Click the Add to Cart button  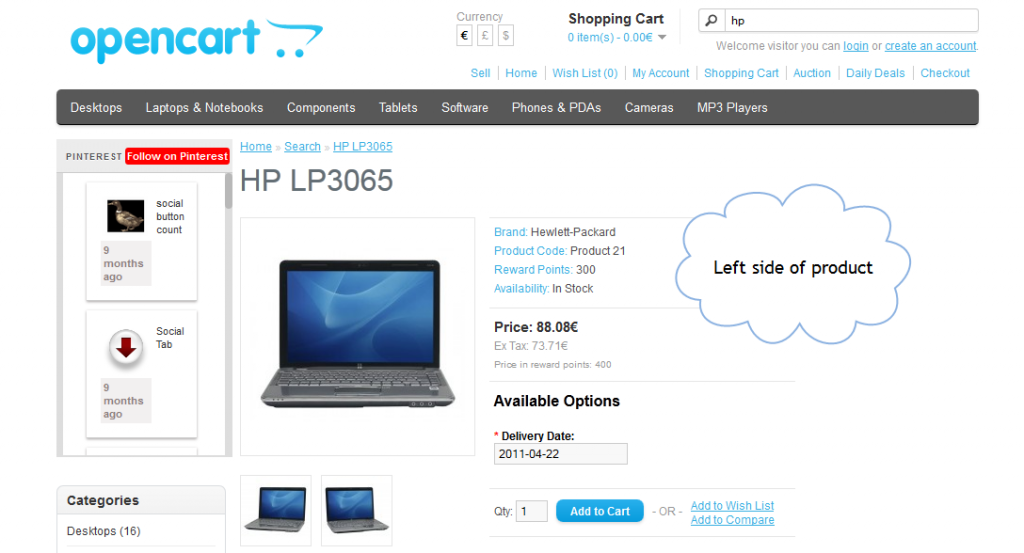600,511
